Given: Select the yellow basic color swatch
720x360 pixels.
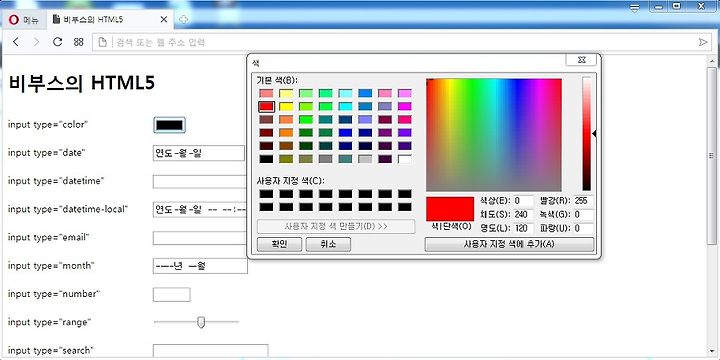Looking at the screenshot, I should 286,107.
